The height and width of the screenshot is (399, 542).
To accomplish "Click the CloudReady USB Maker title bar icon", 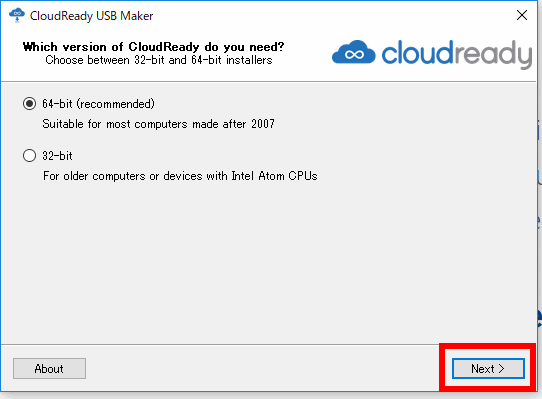I will click(17, 16).
